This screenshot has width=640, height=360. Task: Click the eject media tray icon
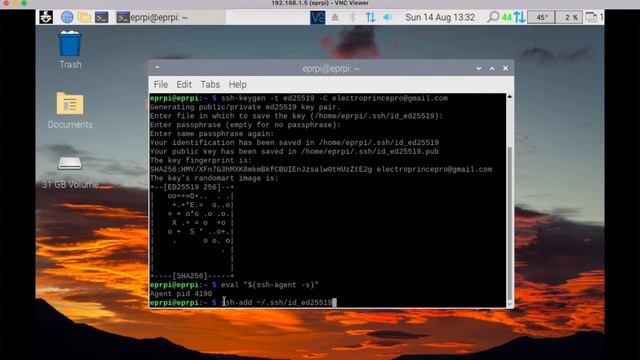coord(335,17)
